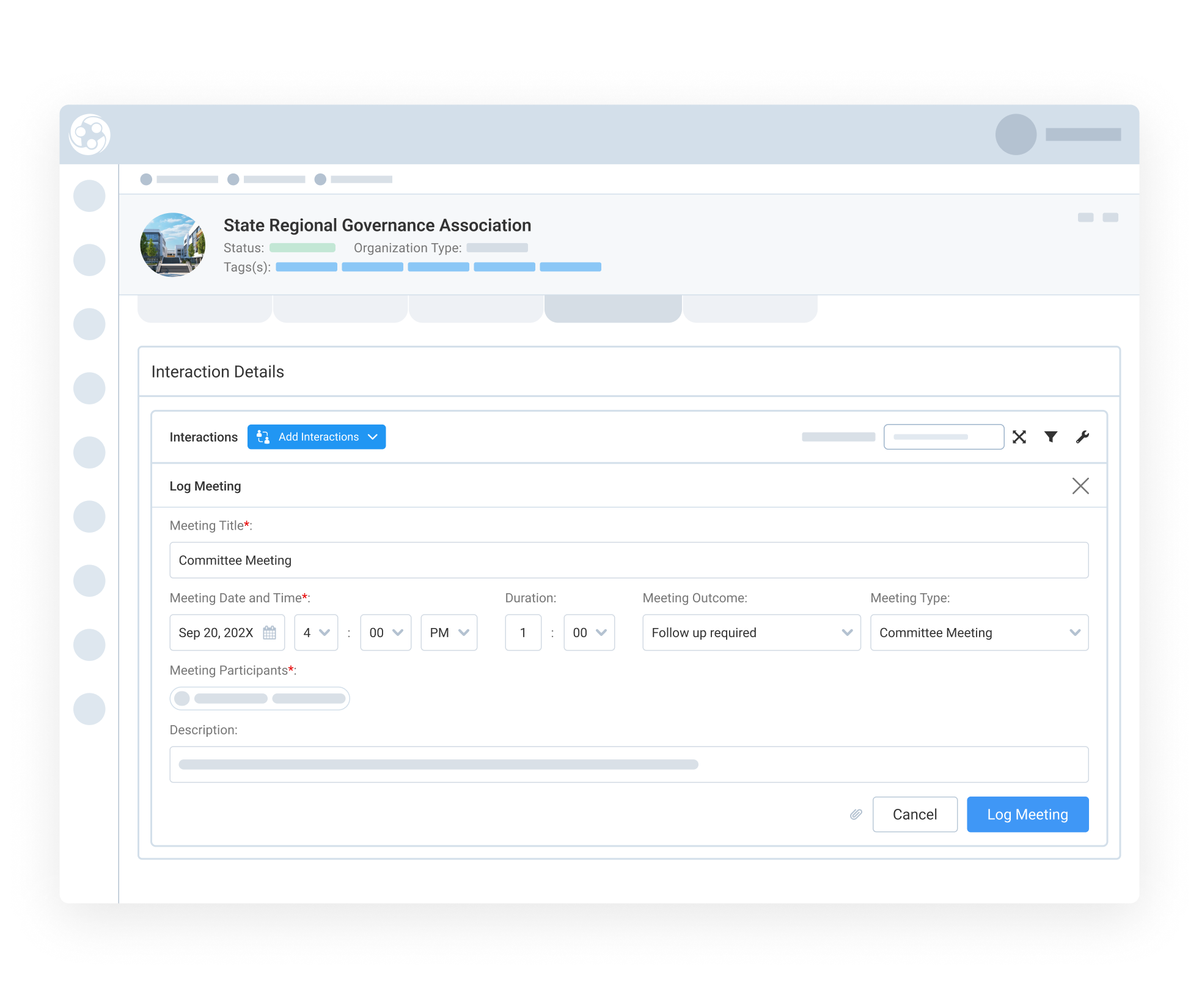Change PM in the time selector
The height and width of the screenshot is (1008, 1199).
pos(449,632)
